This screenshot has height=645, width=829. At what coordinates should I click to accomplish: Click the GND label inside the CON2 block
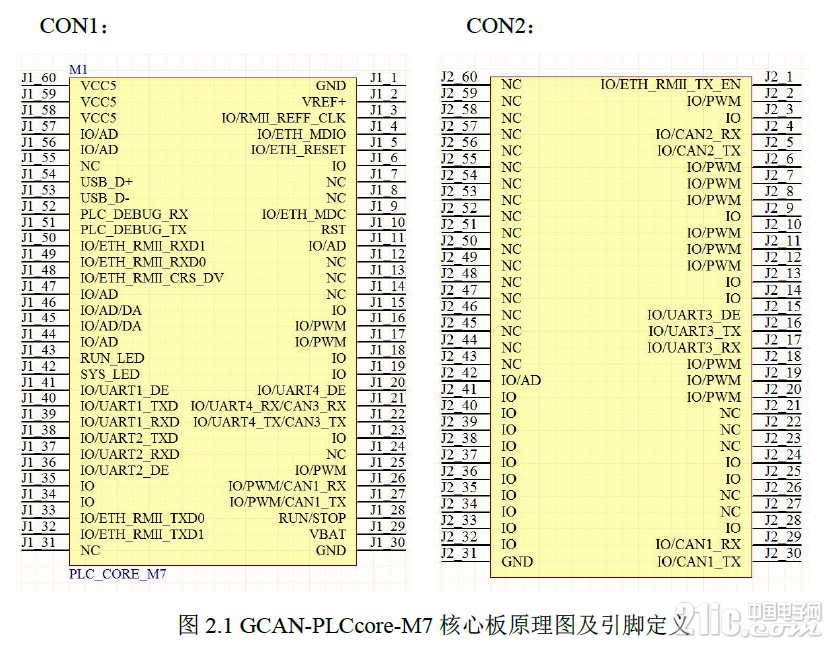(x=517, y=561)
